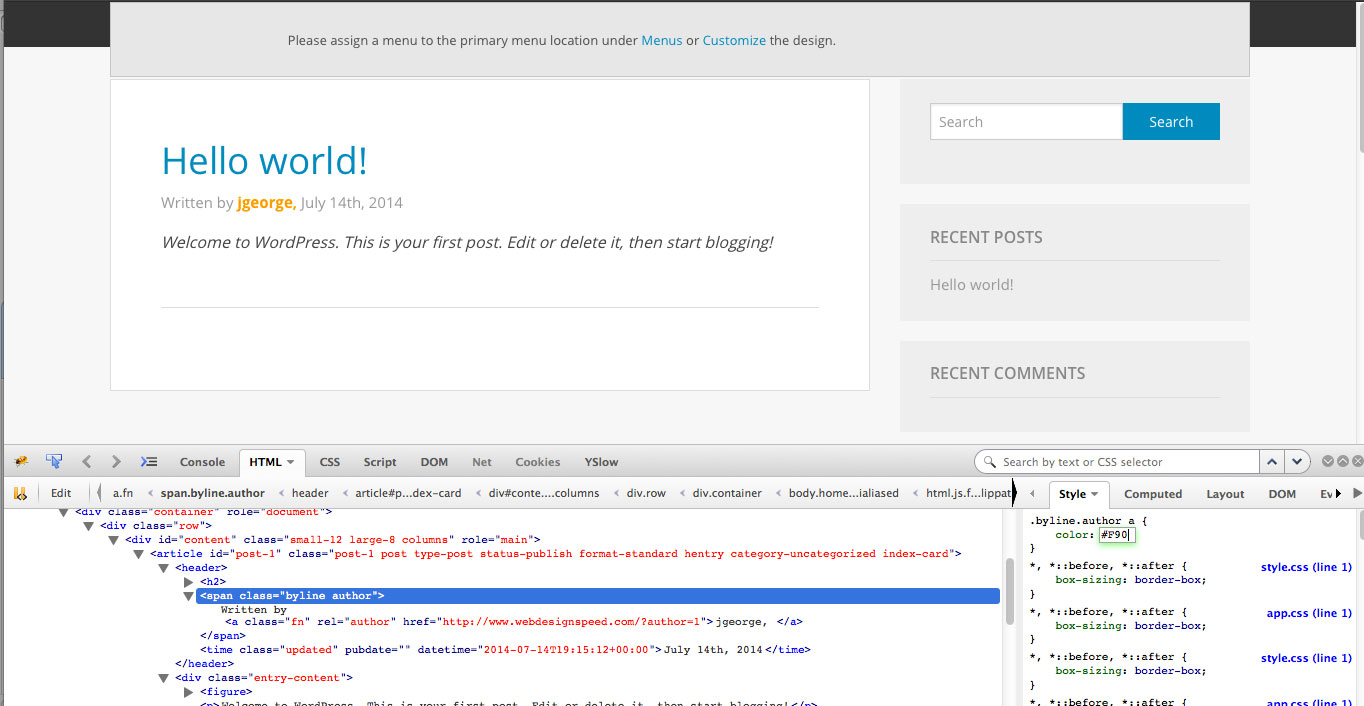The height and width of the screenshot is (706, 1364).
Task: Select the header breadcrumb
Action: pyautogui.click(x=310, y=493)
